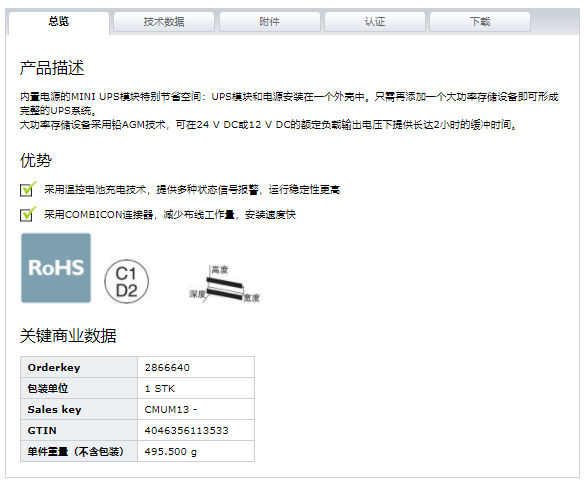Click the 产品描述 heading

coord(52,68)
